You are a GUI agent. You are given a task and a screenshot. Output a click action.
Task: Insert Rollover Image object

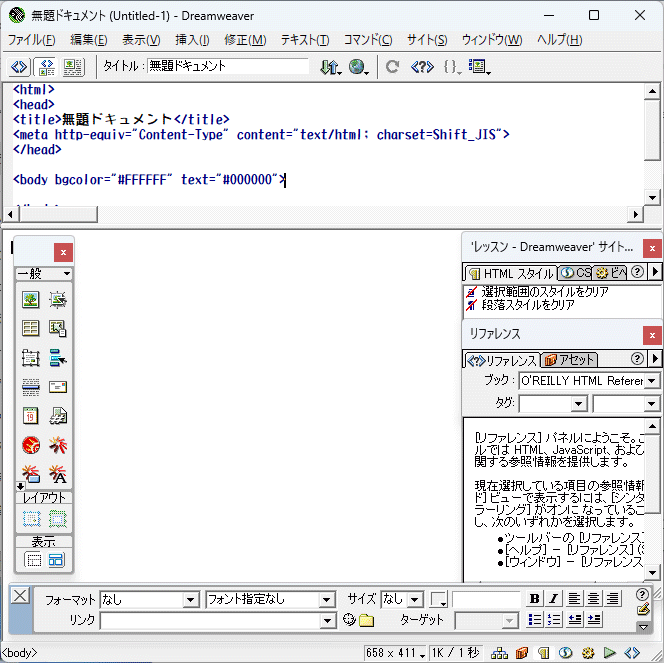pyautogui.click(x=58, y=299)
